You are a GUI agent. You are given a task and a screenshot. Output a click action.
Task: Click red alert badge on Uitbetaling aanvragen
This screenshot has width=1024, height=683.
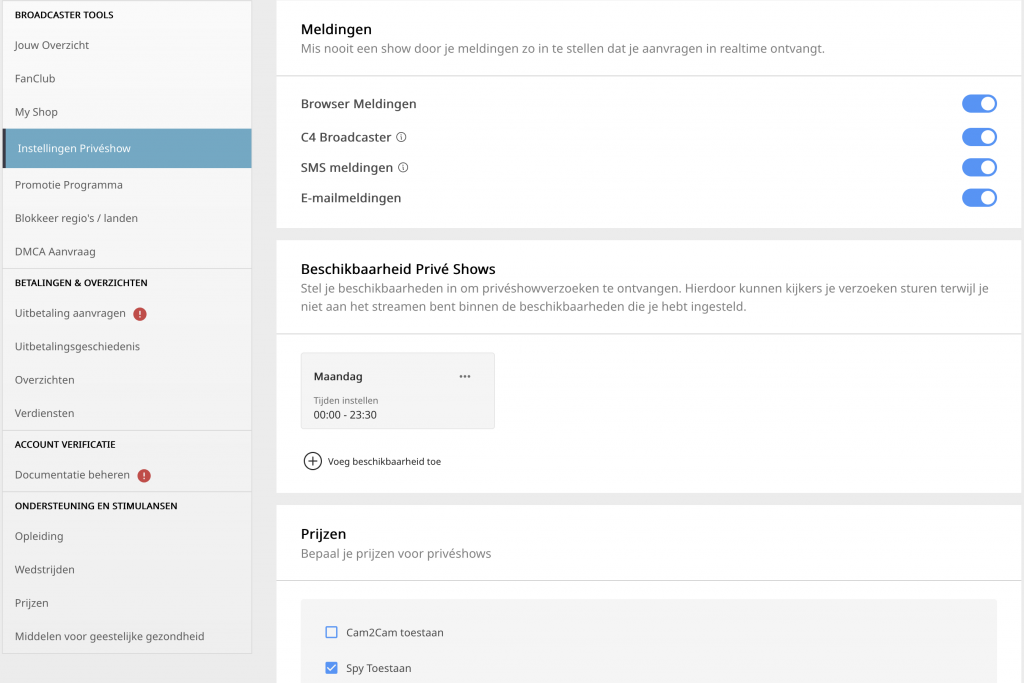tap(140, 314)
